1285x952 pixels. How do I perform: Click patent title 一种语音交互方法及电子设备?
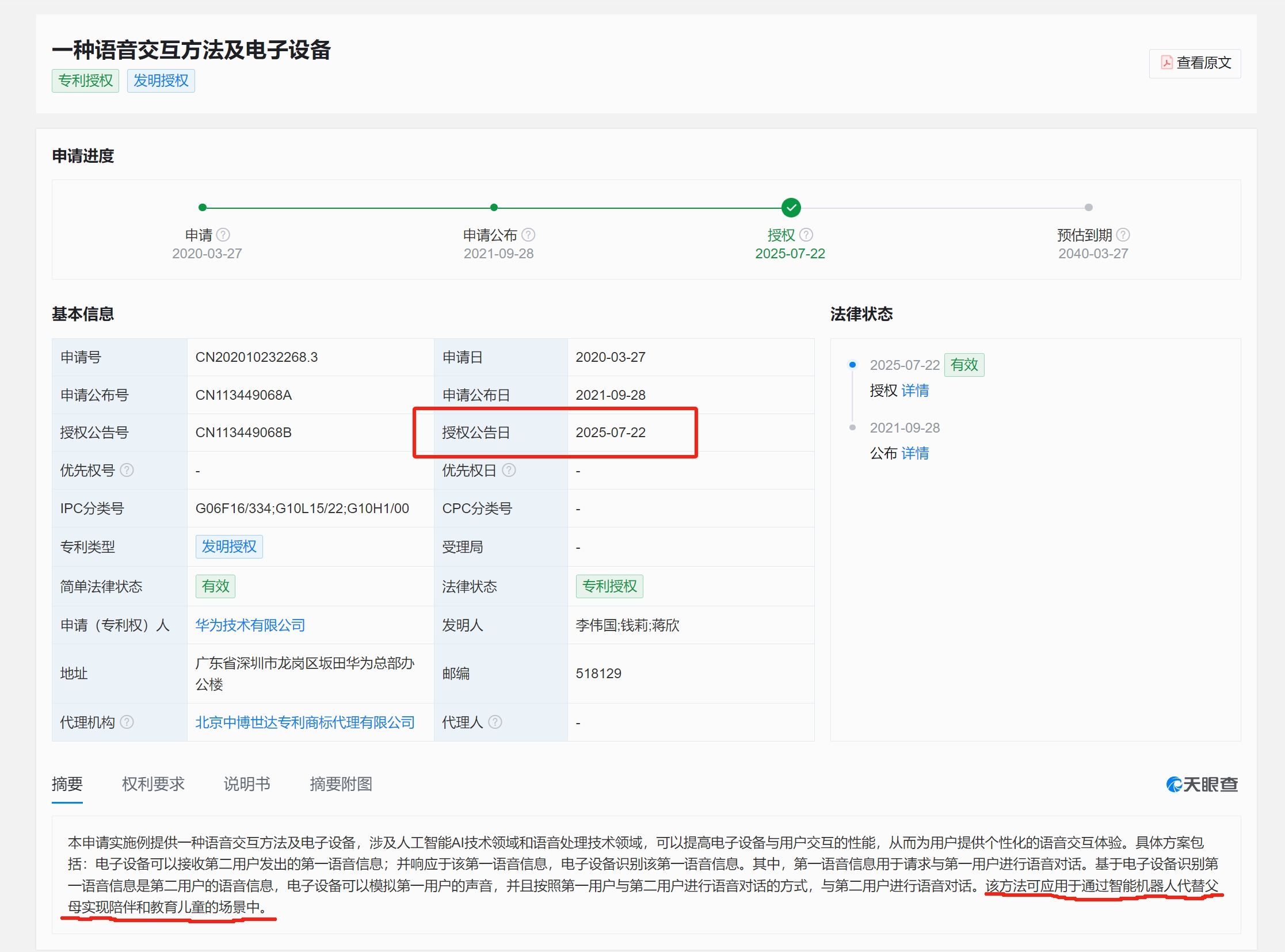pos(192,49)
